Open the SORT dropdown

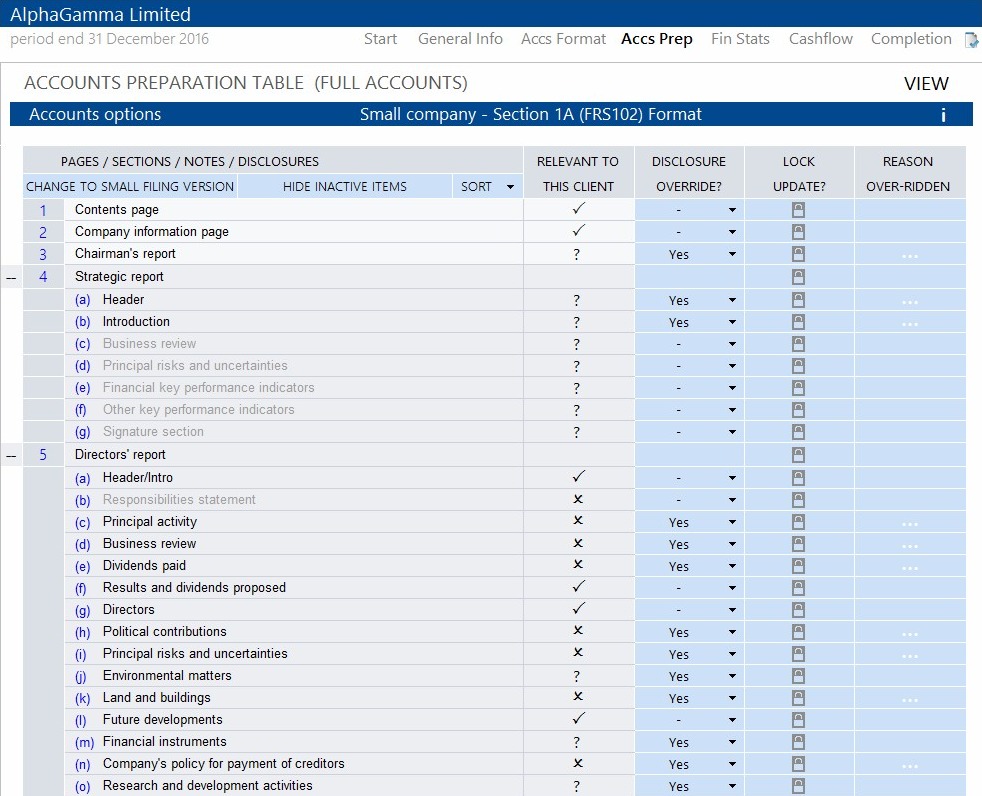487,187
